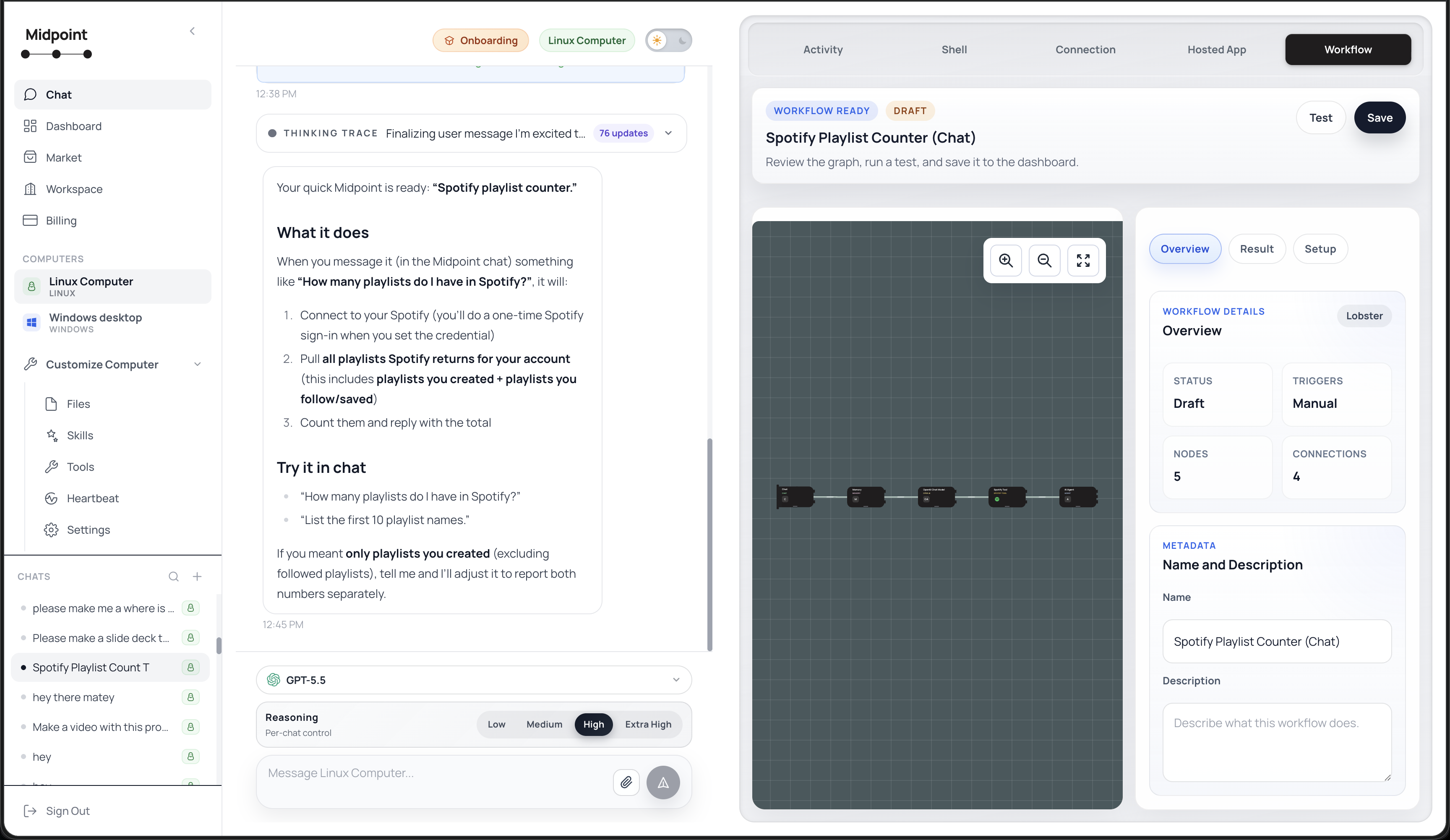Screen dimensions: 1450x840
Task: Open the Tools section
Action: pos(123,467)
